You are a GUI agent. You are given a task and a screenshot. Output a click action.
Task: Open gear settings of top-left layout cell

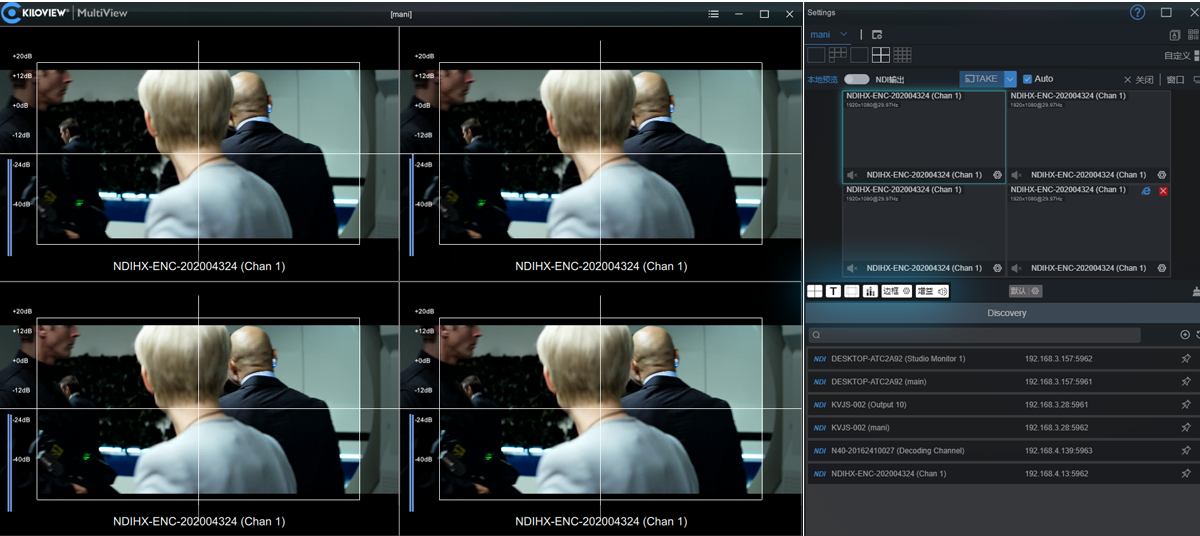click(x=997, y=175)
